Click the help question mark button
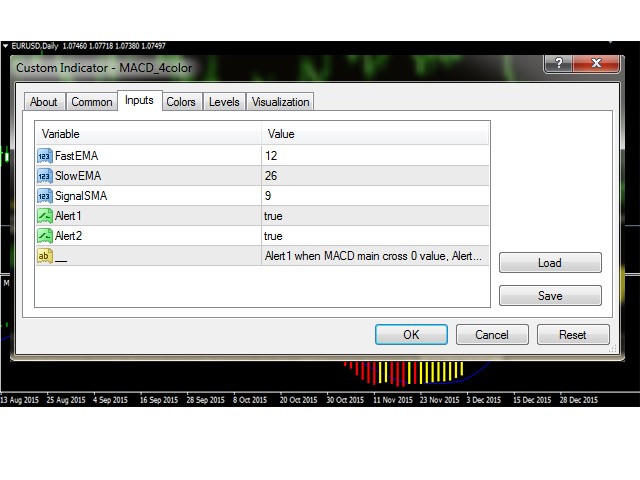 click(558, 63)
